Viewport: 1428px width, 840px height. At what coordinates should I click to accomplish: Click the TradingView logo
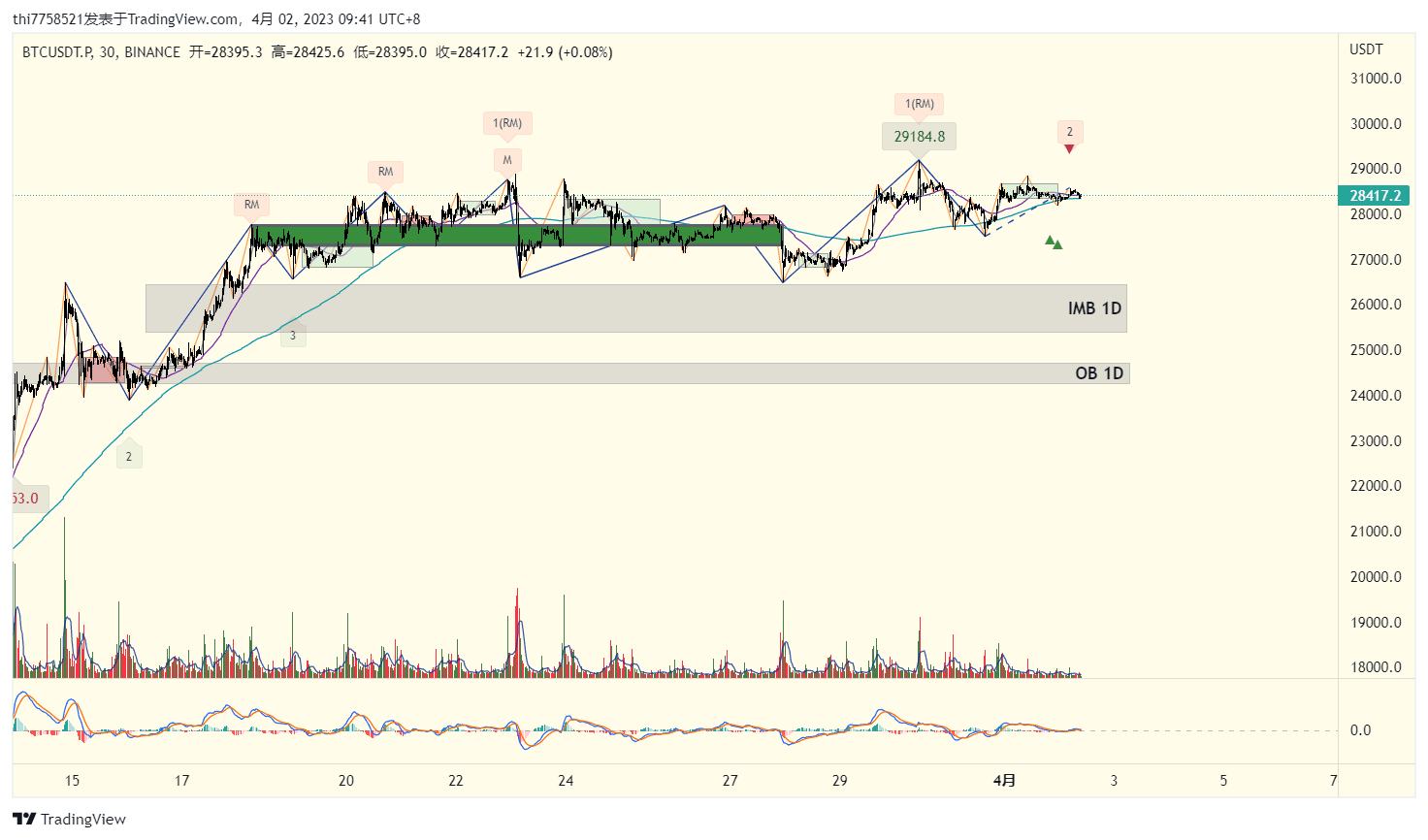tap(70, 819)
